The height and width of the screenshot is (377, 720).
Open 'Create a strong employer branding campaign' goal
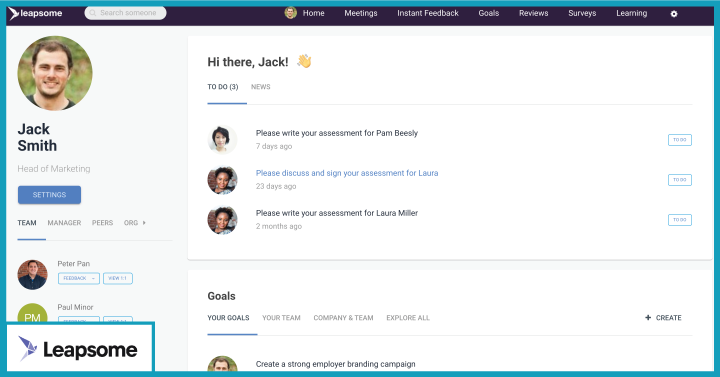[336, 364]
